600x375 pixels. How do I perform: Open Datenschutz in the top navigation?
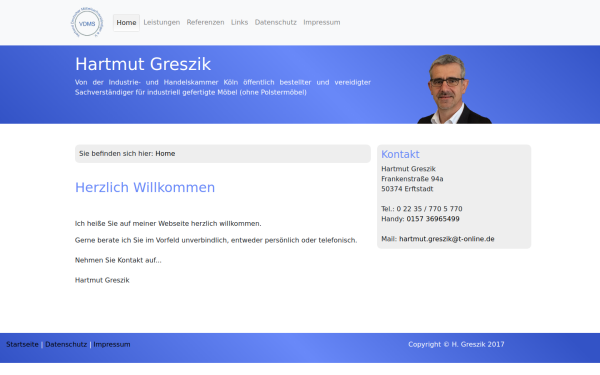pyautogui.click(x=276, y=23)
